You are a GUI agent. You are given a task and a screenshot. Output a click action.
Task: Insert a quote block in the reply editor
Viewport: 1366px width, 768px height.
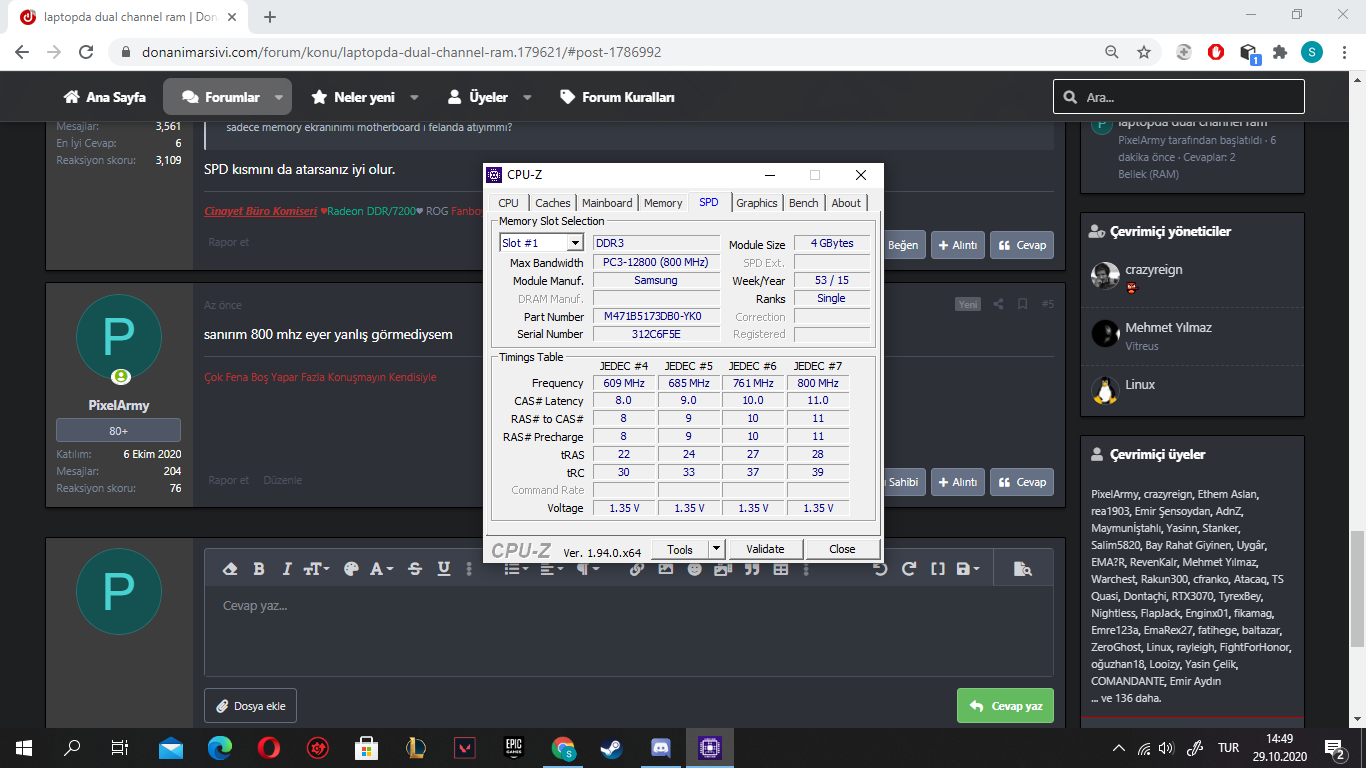(x=751, y=569)
